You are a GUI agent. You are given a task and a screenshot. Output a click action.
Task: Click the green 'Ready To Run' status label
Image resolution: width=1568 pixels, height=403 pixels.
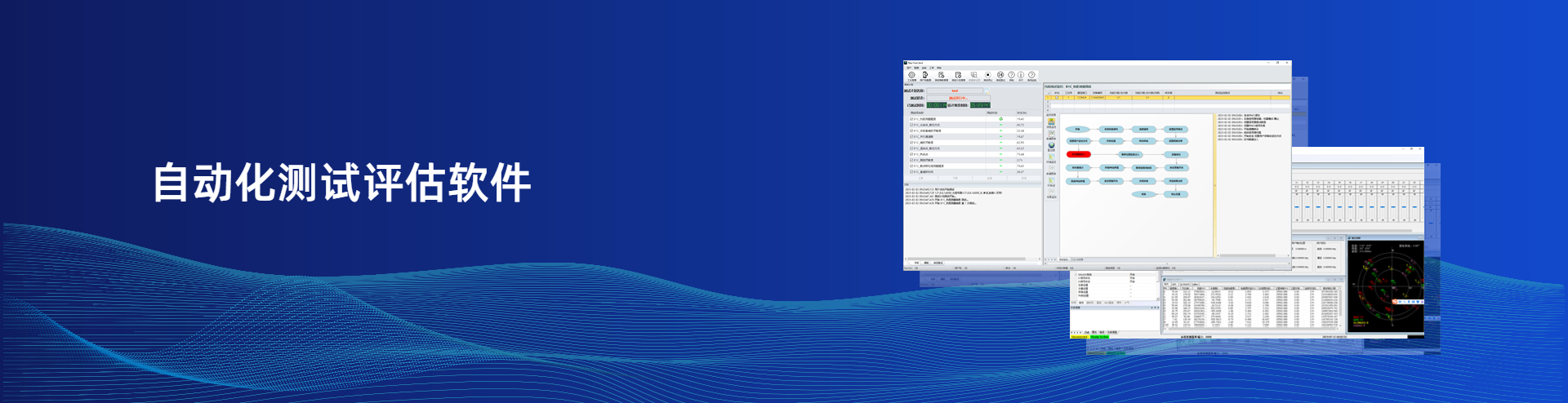(1100, 337)
